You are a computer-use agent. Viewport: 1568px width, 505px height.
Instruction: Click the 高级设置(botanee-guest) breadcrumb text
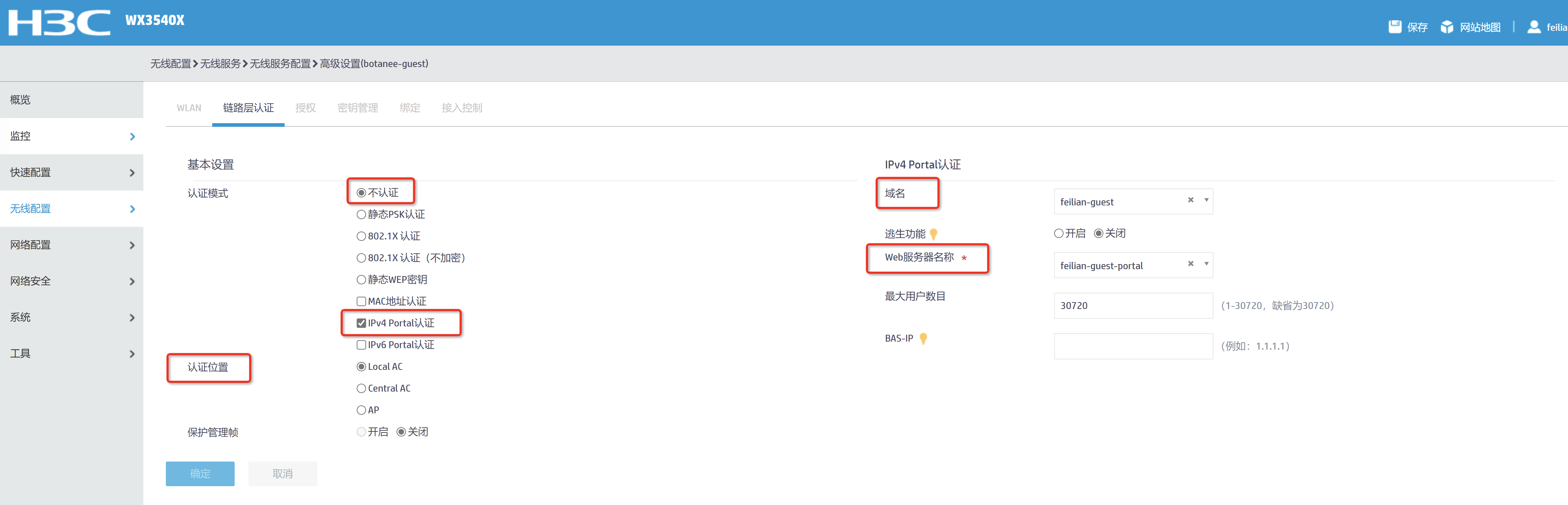click(x=374, y=64)
